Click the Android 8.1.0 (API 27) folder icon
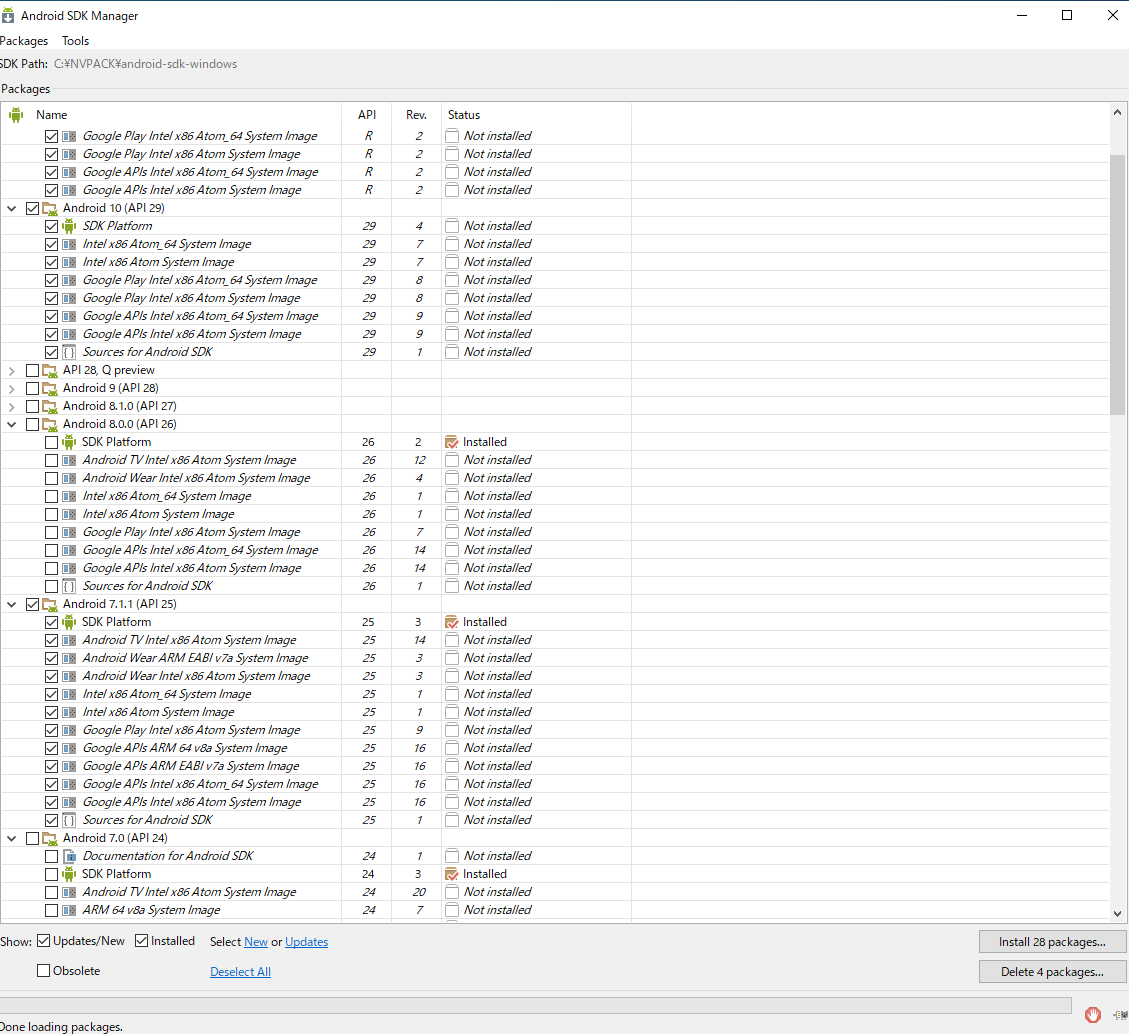This screenshot has height=1034, width=1129. coord(50,406)
